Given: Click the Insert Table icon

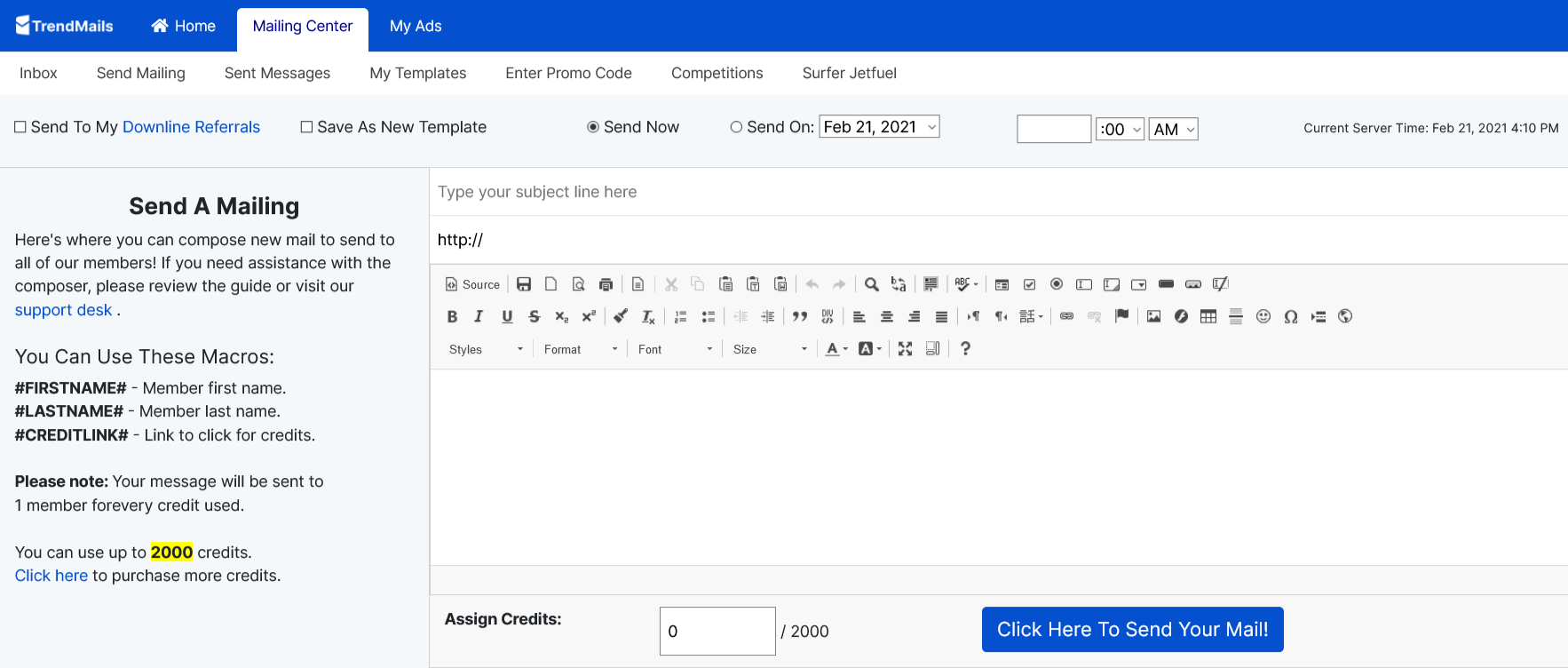Looking at the screenshot, I should pyautogui.click(x=1208, y=316).
